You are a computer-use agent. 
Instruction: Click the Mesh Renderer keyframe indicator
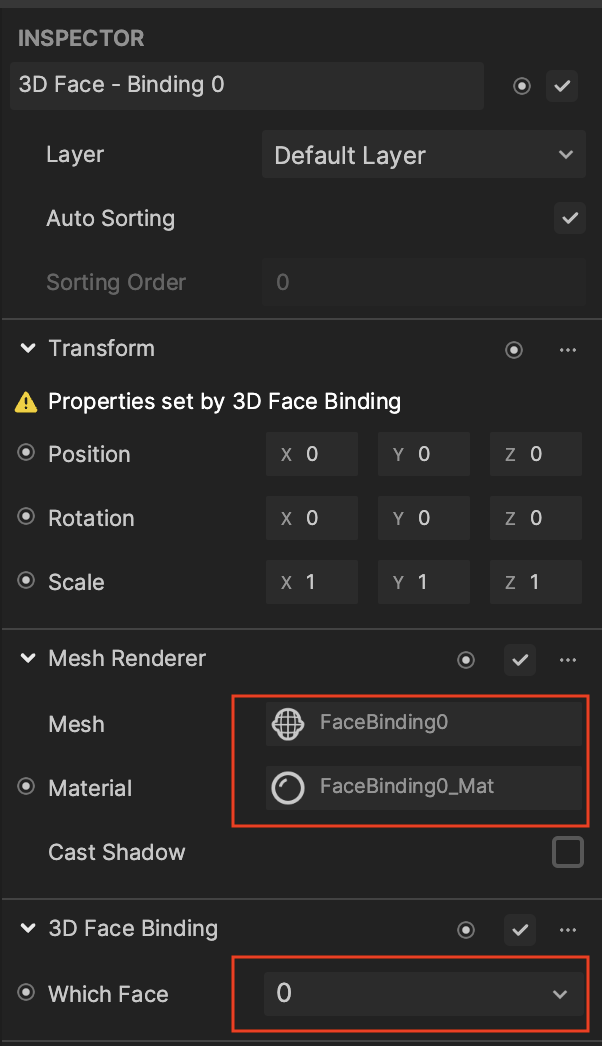(x=466, y=660)
